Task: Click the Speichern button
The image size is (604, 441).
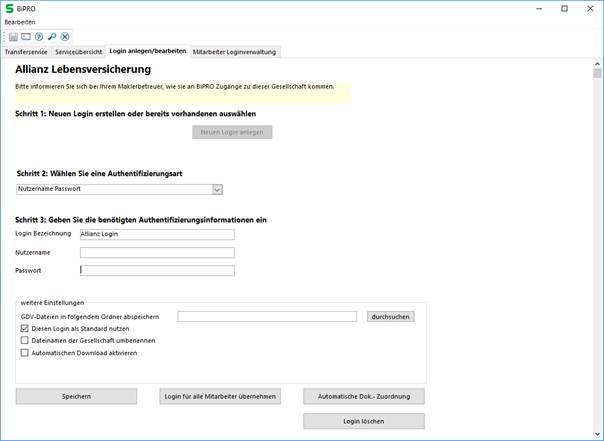Action: coord(76,396)
